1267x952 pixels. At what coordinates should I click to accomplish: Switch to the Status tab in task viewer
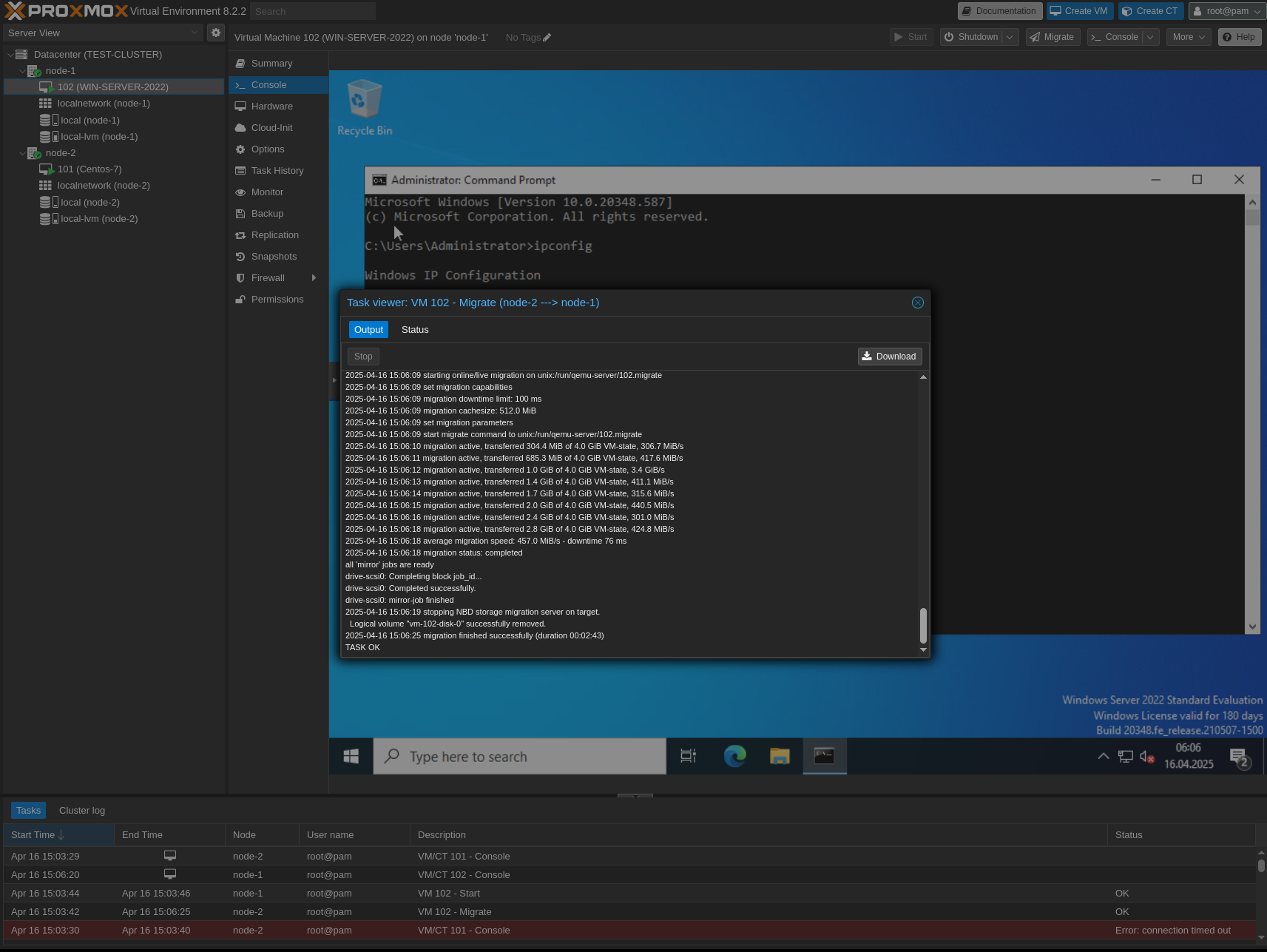click(414, 329)
